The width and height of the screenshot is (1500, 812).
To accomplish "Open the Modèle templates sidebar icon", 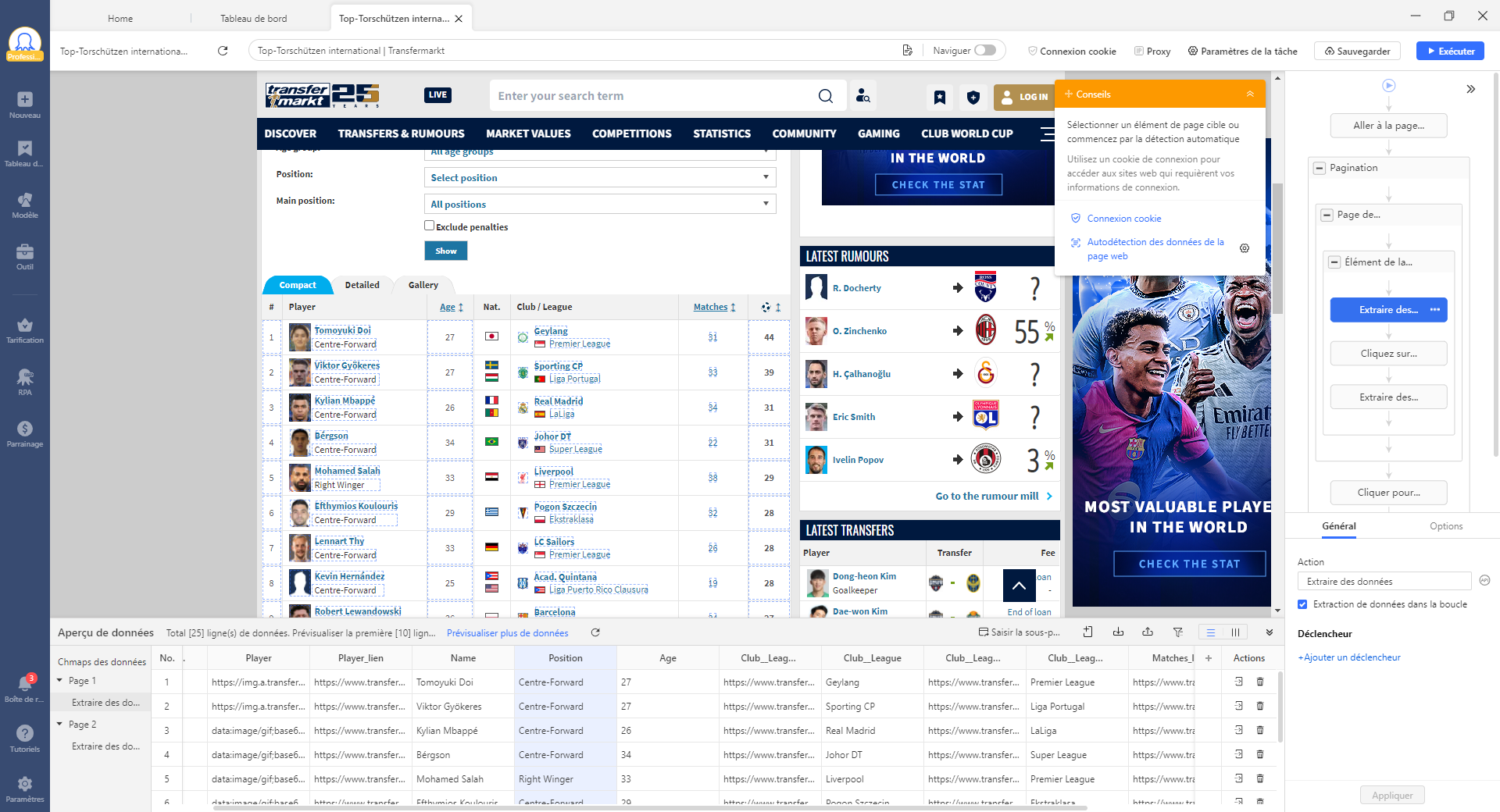I will 25,205.
